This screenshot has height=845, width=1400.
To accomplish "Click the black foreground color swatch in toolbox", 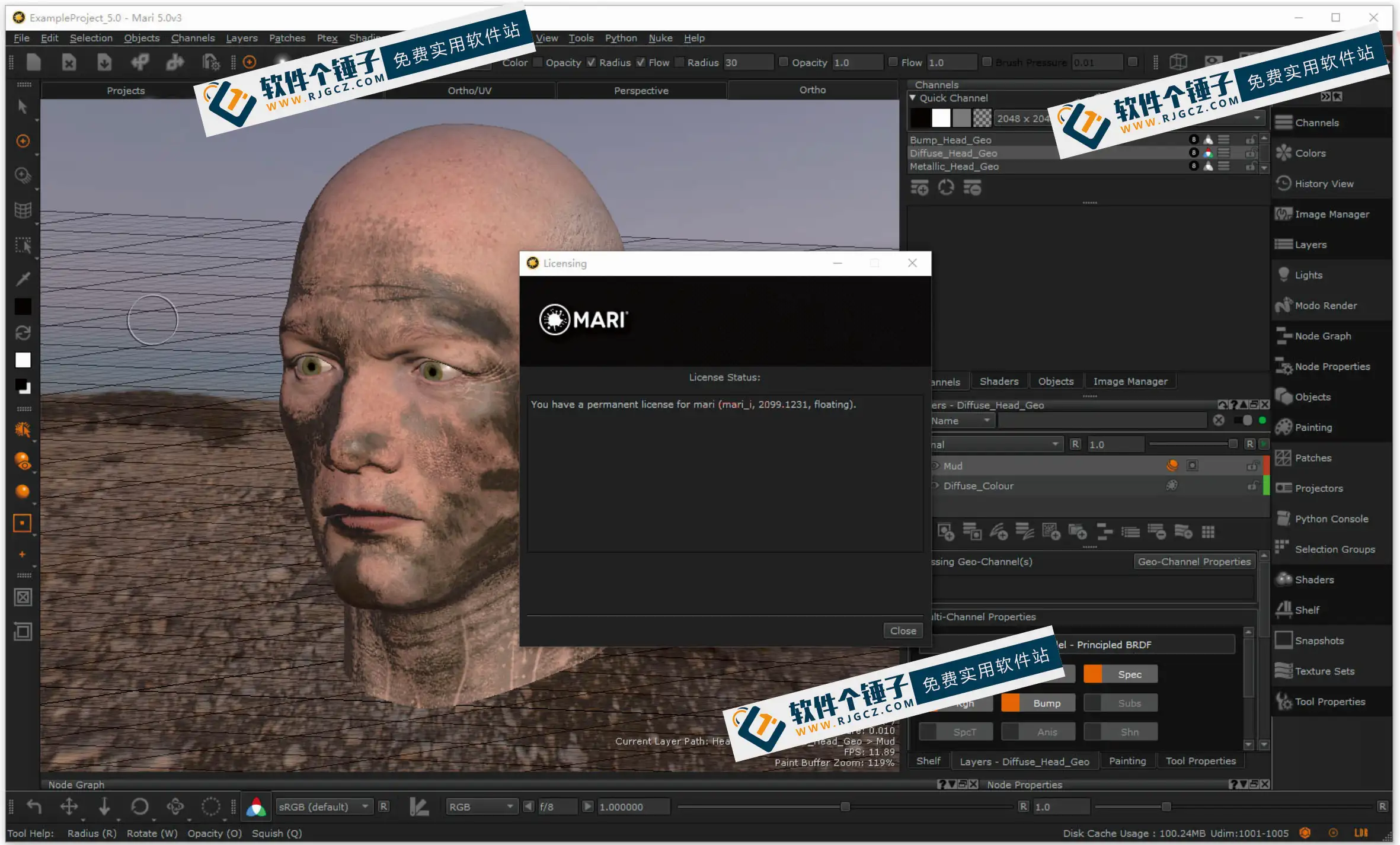I will [x=23, y=306].
